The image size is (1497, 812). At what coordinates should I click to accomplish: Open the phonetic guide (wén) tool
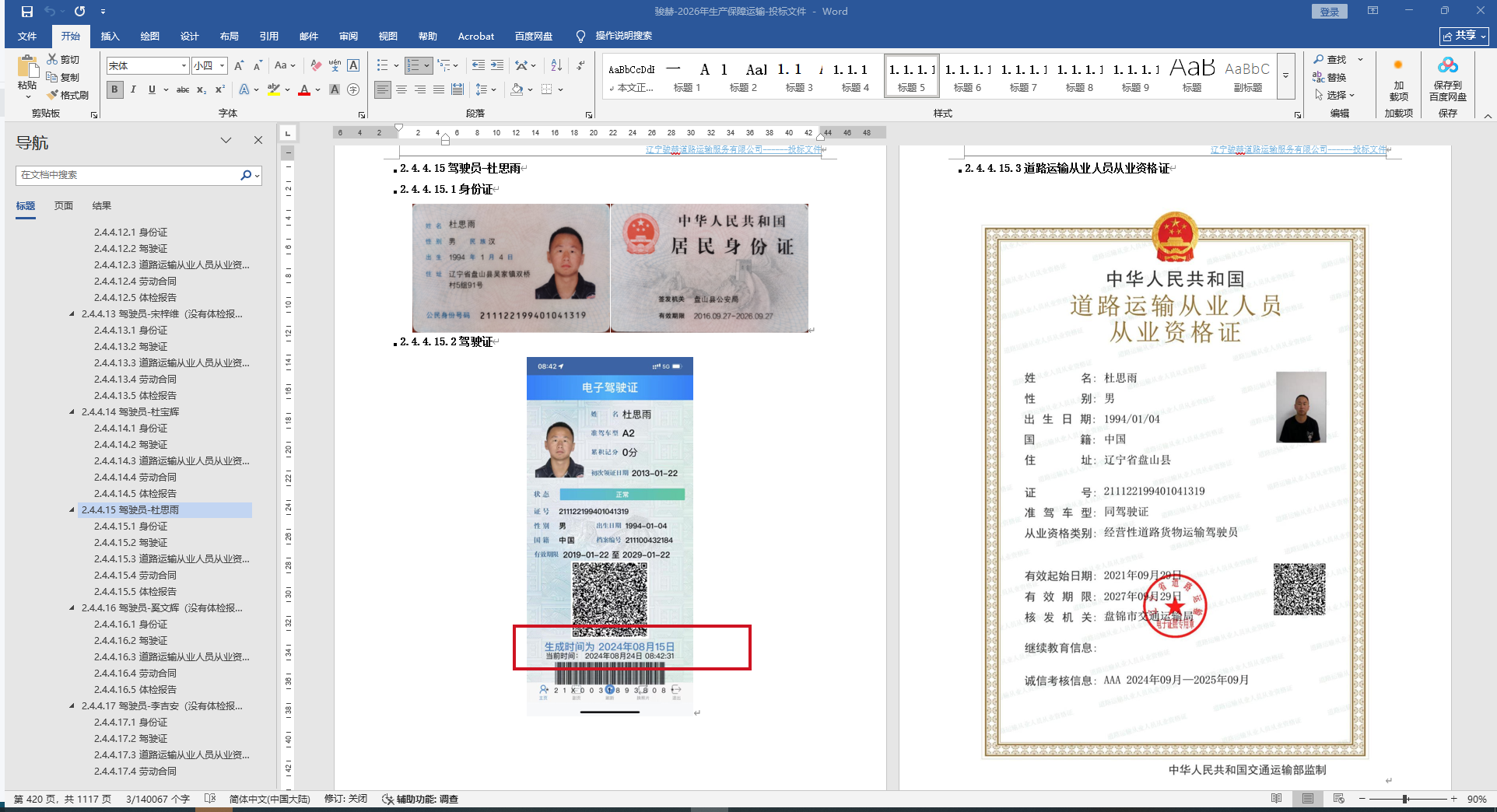point(335,66)
